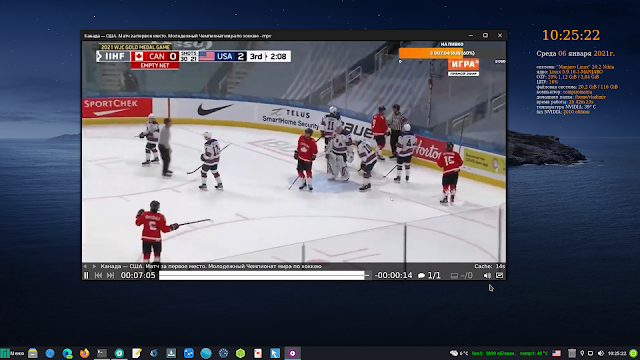Screen dimensions: 640x360
Task: Click the desktop date line
Action: point(576,53)
